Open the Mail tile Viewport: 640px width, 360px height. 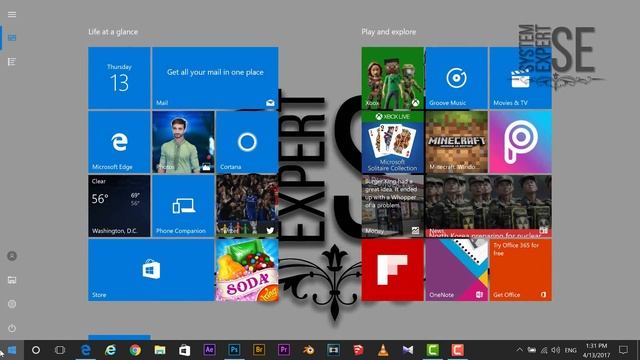coord(215,78)
